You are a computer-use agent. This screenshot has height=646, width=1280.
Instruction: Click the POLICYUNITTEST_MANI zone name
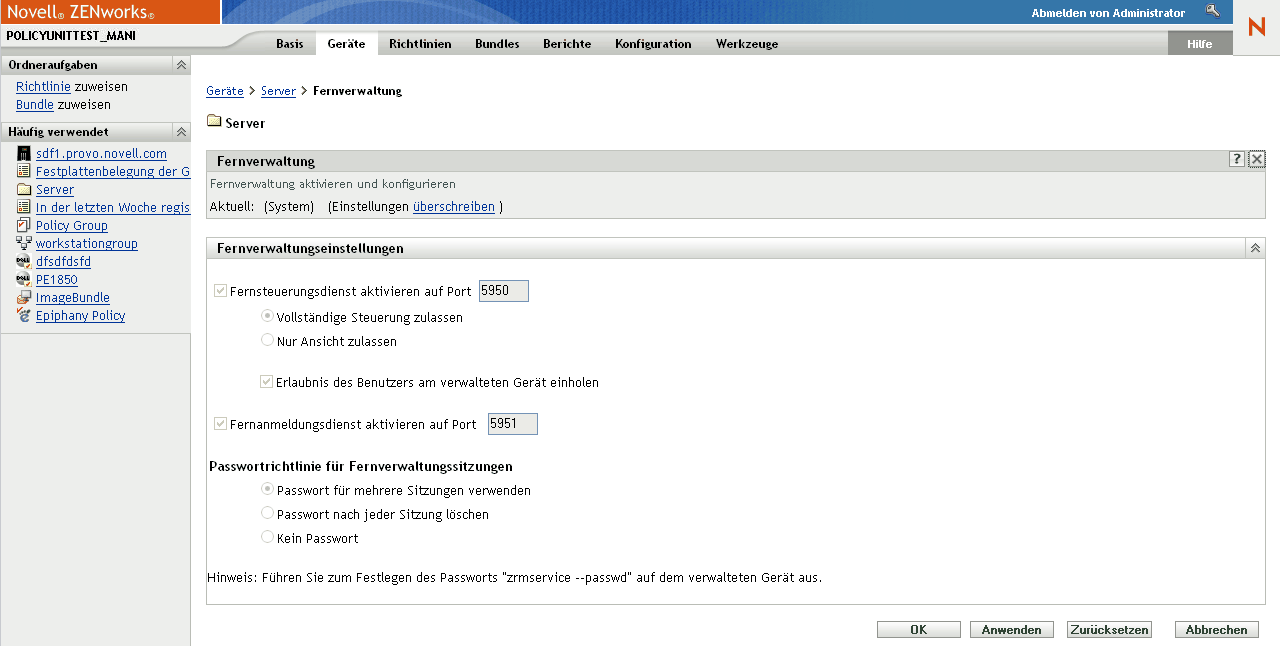(x=71, y=36)
